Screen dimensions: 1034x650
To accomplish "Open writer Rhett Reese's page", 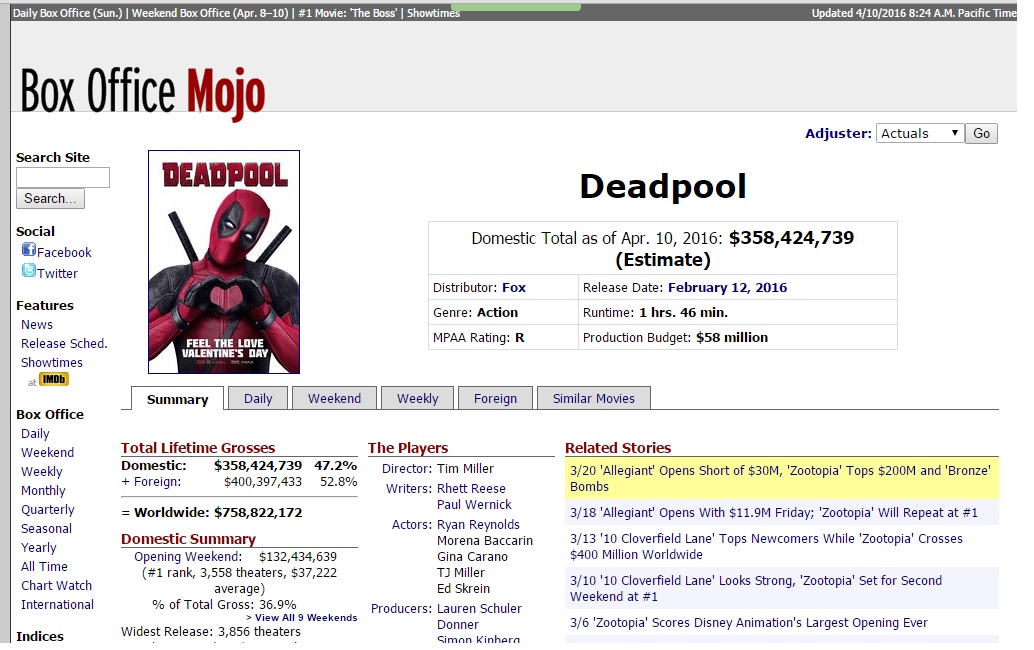I will point(471,488).
